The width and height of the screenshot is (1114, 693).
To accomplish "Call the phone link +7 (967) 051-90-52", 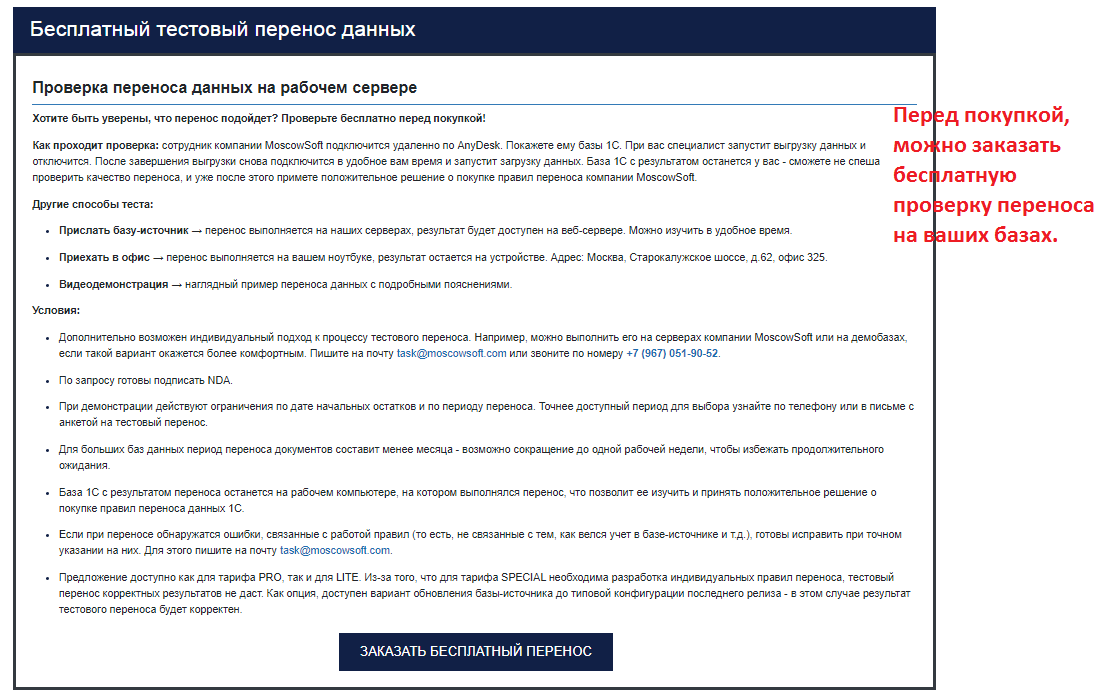I will coord(672,353).
